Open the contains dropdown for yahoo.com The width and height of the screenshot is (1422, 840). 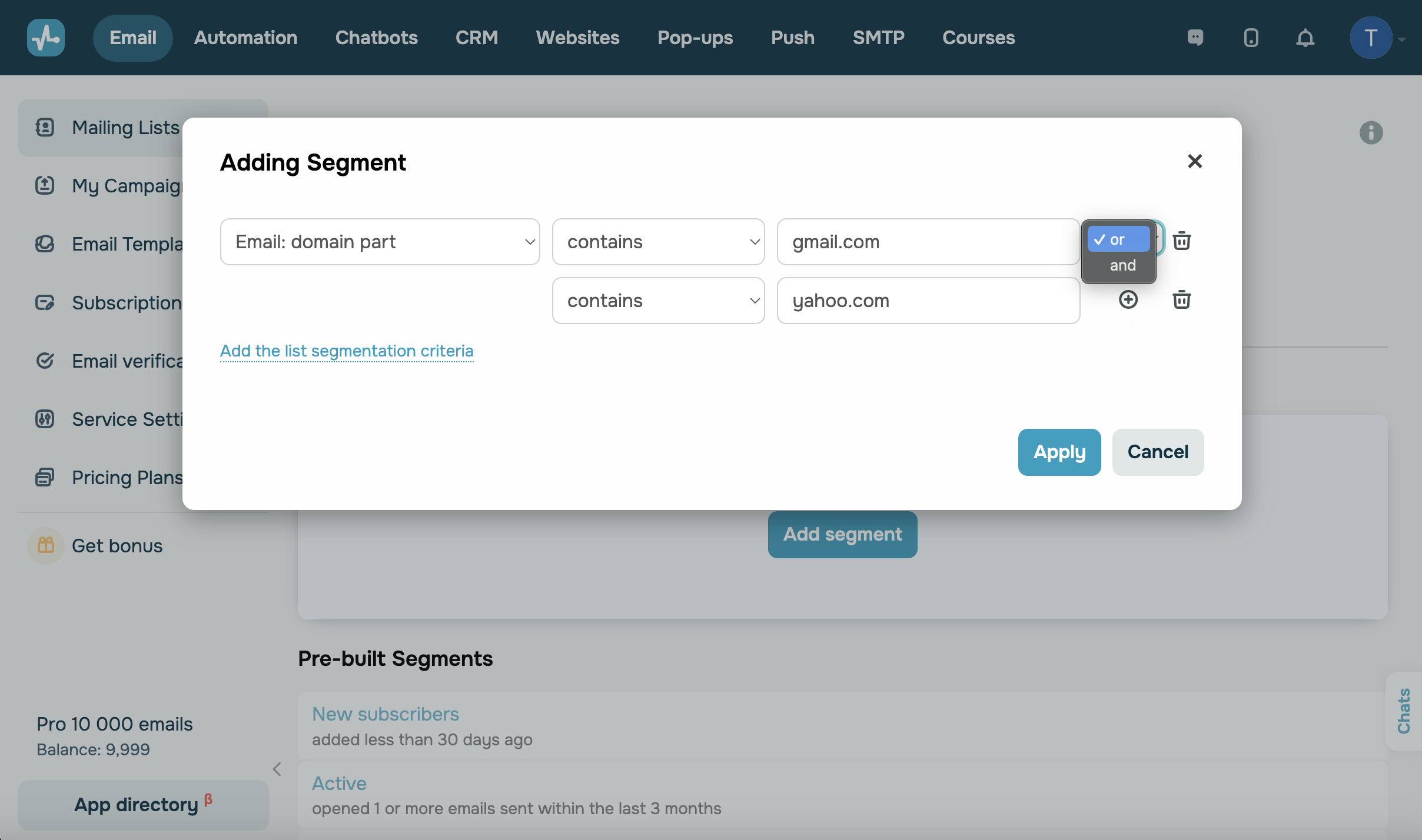(658, 301)
